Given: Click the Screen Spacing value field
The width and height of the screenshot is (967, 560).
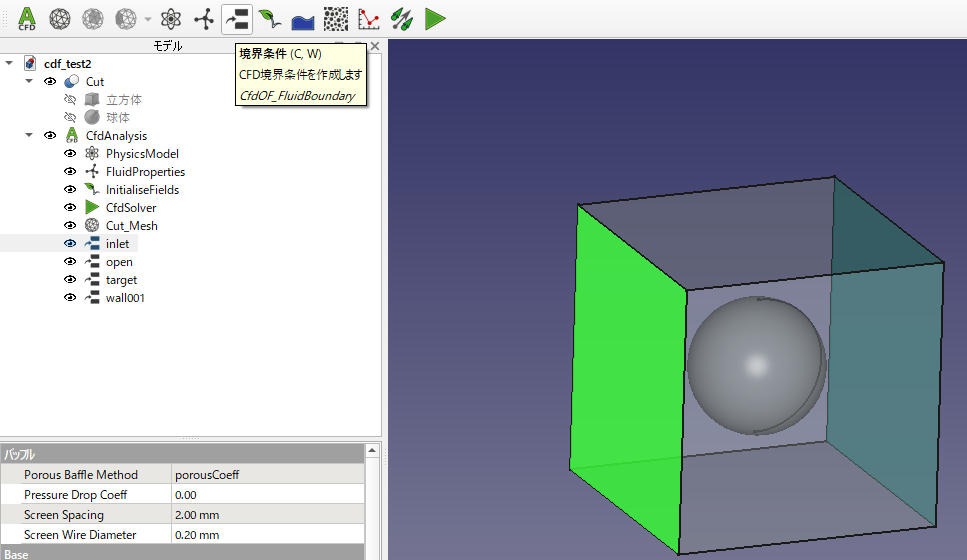Looking at the screenshot, I should coord(265,515).
